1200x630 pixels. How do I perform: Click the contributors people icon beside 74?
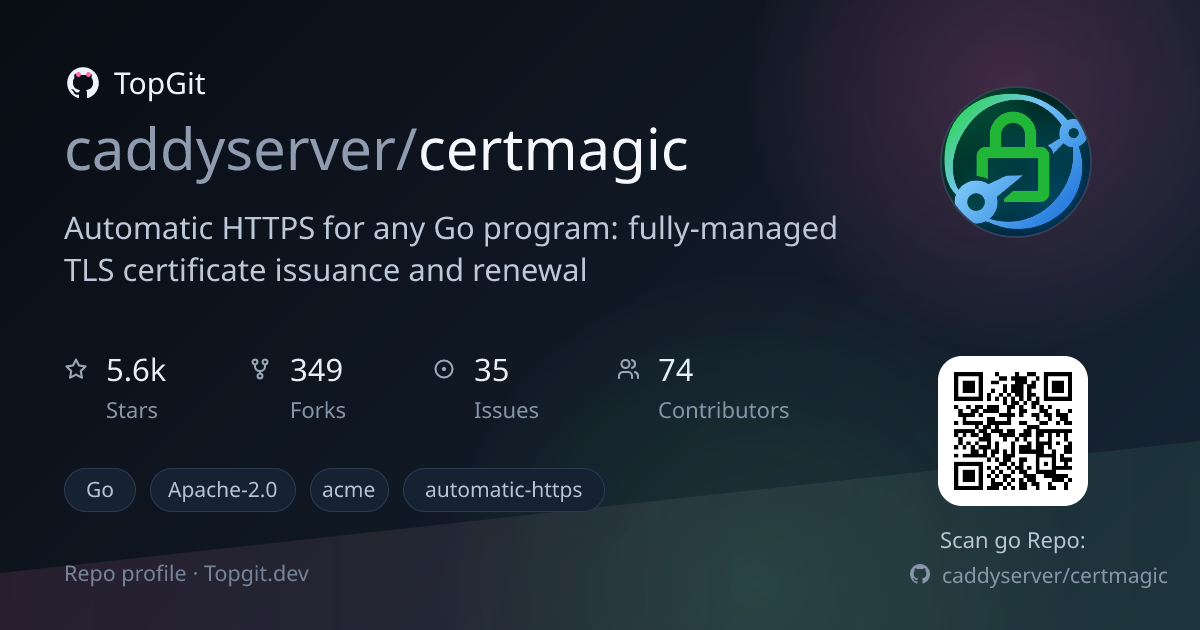pyautogui.click(x=628, y=370)
